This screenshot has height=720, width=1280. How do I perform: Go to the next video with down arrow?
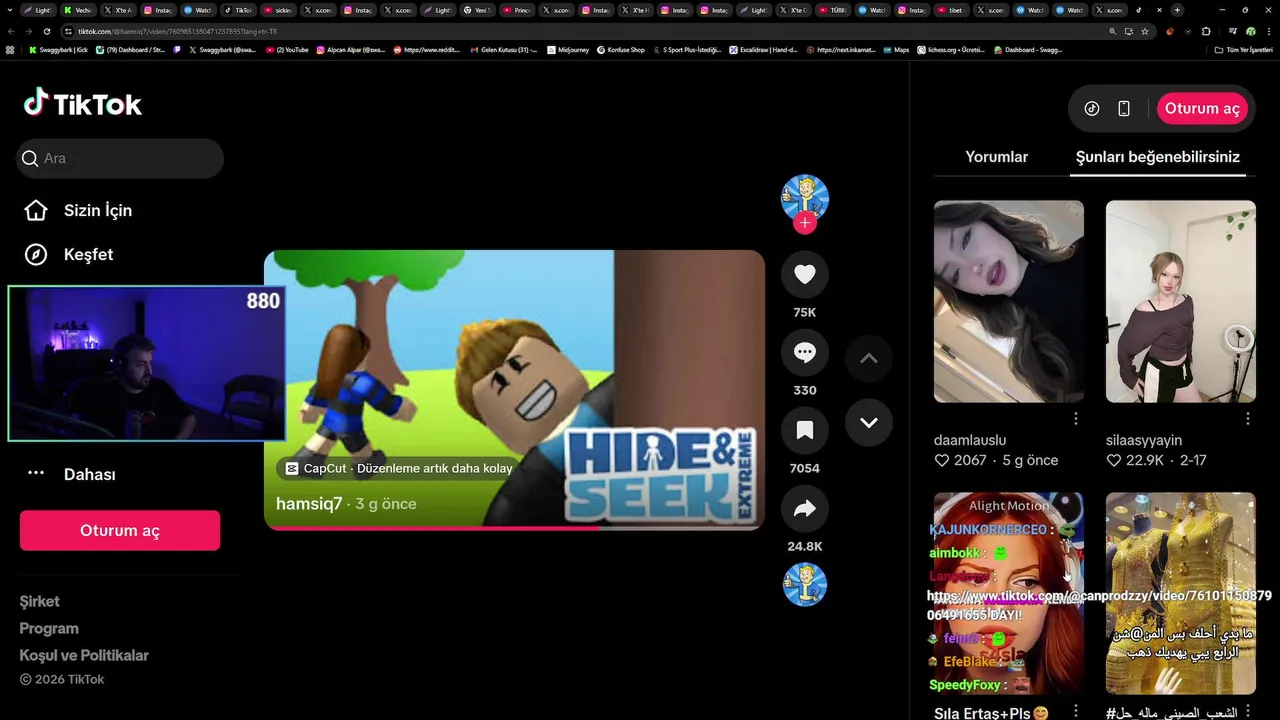coord(869,422)
